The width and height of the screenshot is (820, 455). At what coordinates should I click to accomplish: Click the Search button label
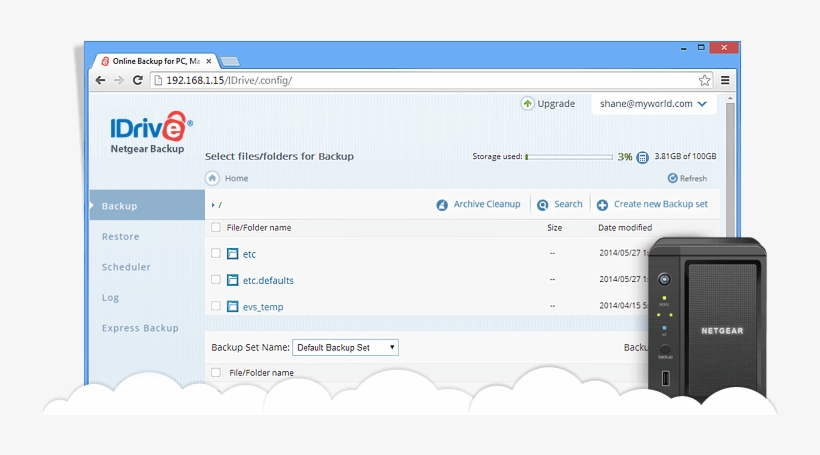568,204
